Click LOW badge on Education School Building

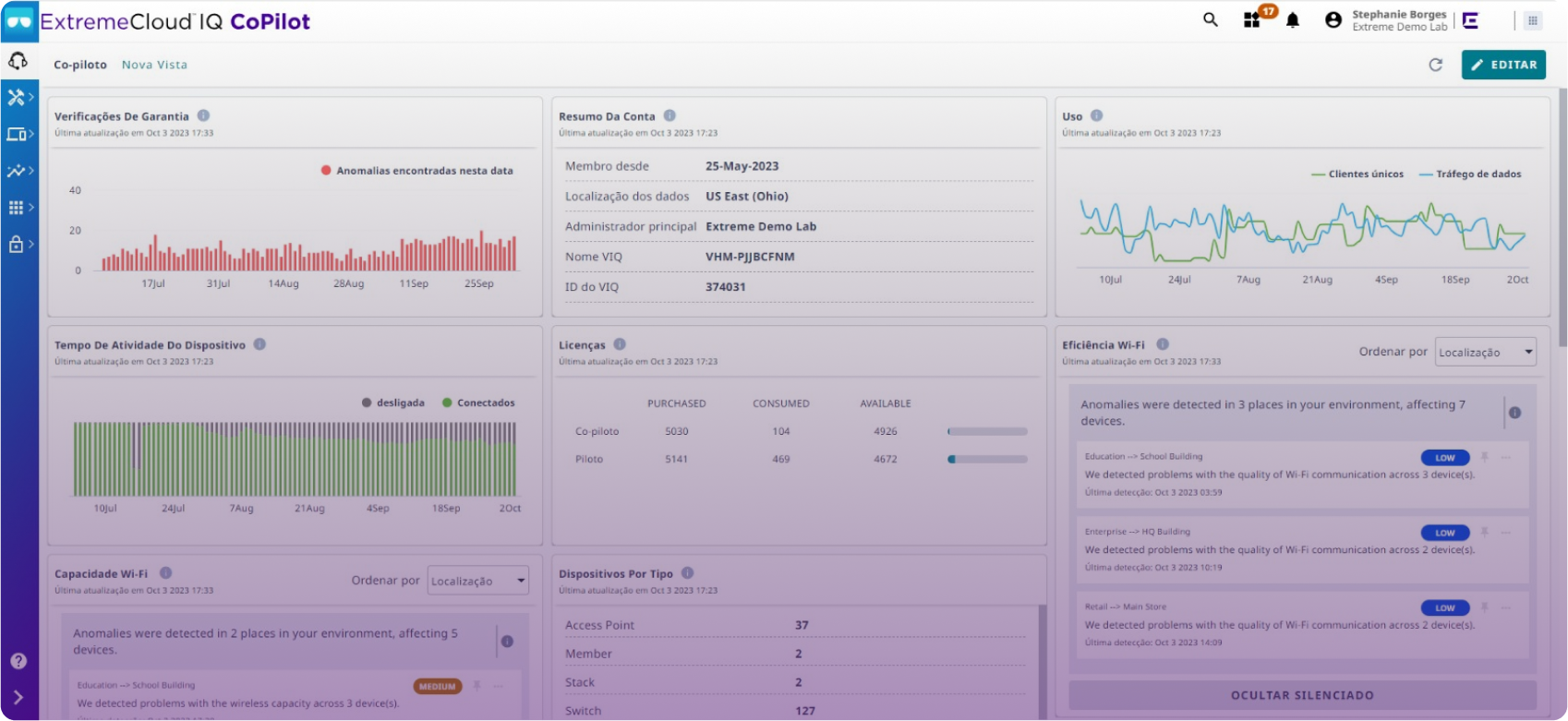pos(1445,458)
